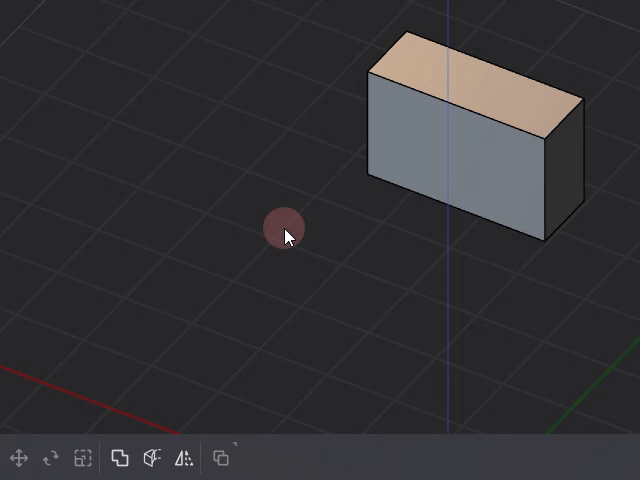Click the box's bottom front corner vertex
The width and height of the screenshot is (640, 480).
tap(545, 240)
